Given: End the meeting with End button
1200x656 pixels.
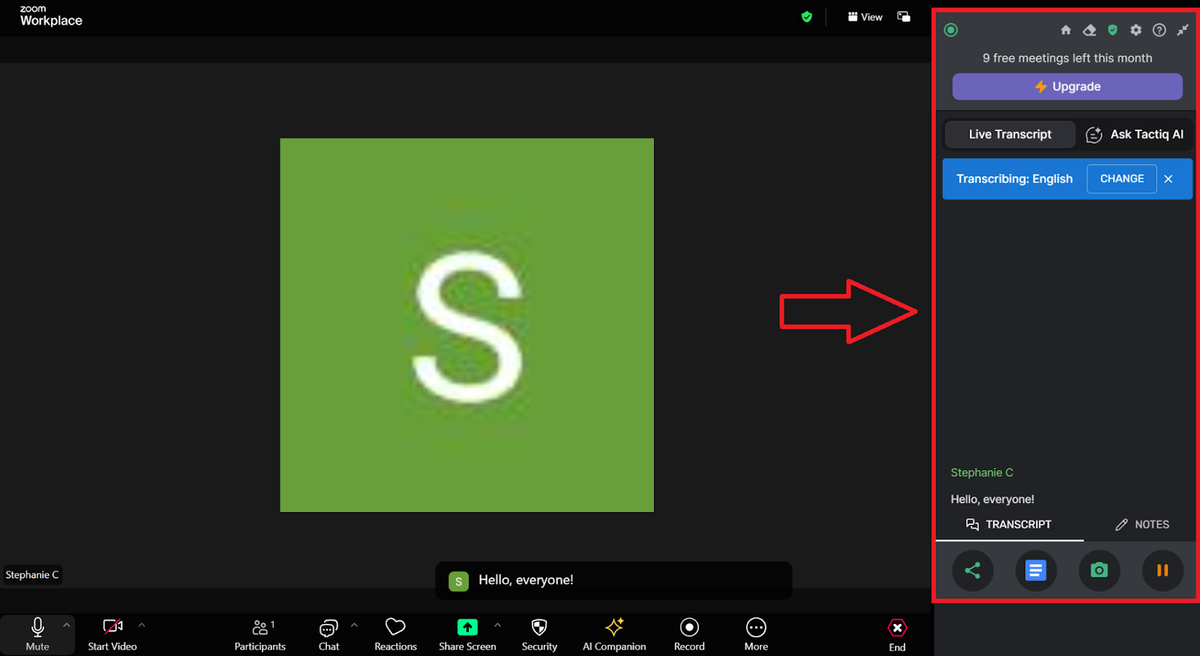Looking at the screenshot, I should pyautogui.click(x=897, y=634).
